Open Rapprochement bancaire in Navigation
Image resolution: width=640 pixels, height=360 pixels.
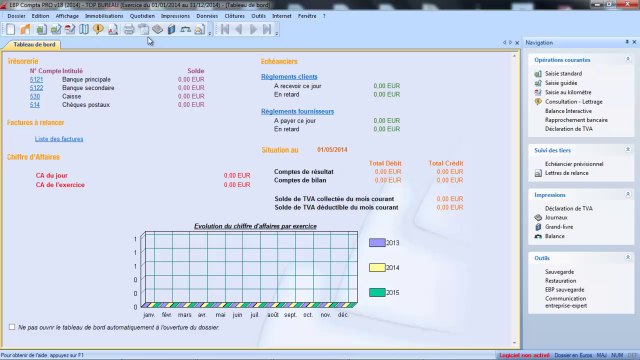pyautogui.click(x=576, y=120)
